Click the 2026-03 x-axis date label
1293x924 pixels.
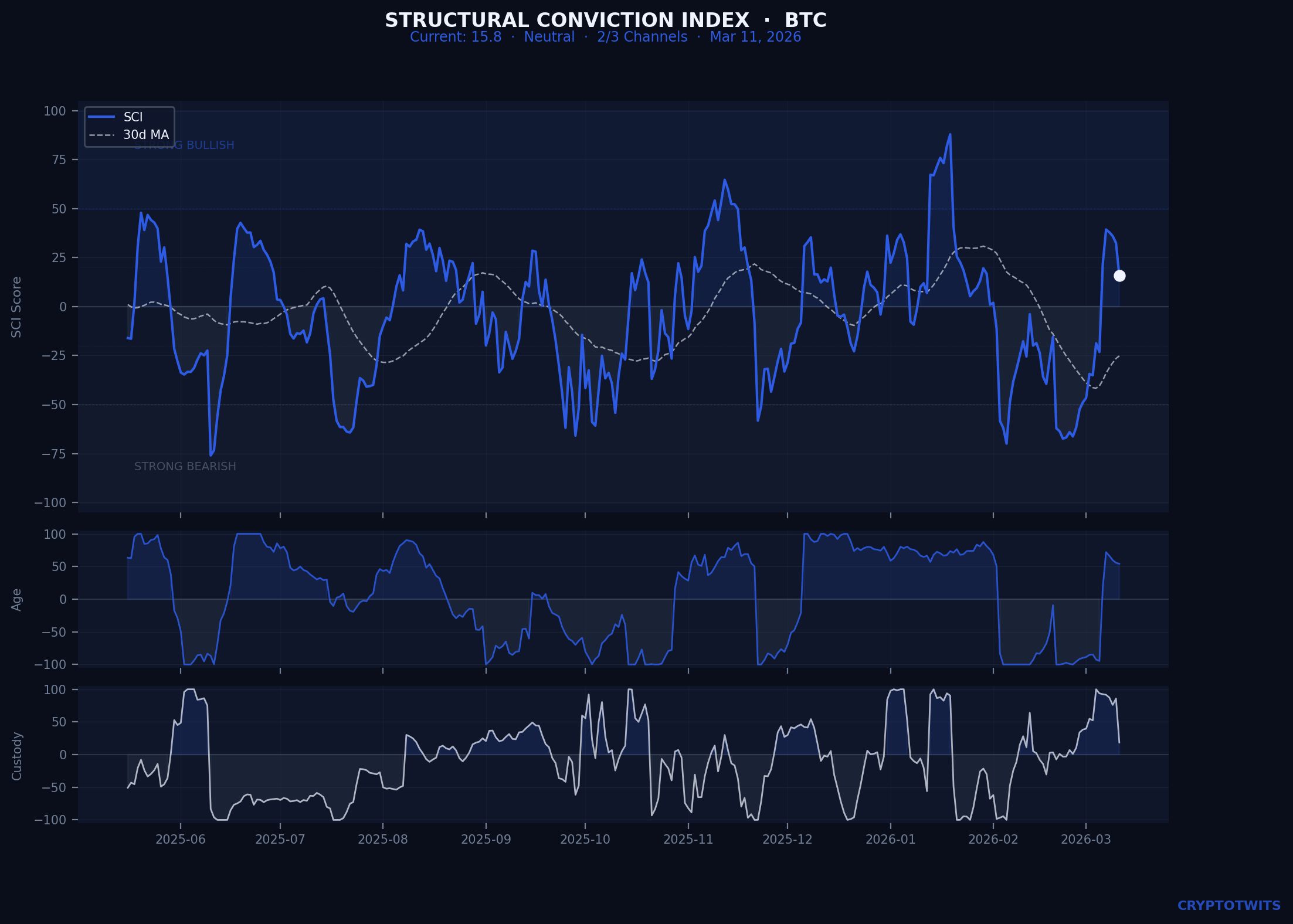[x=1085, y=840]
